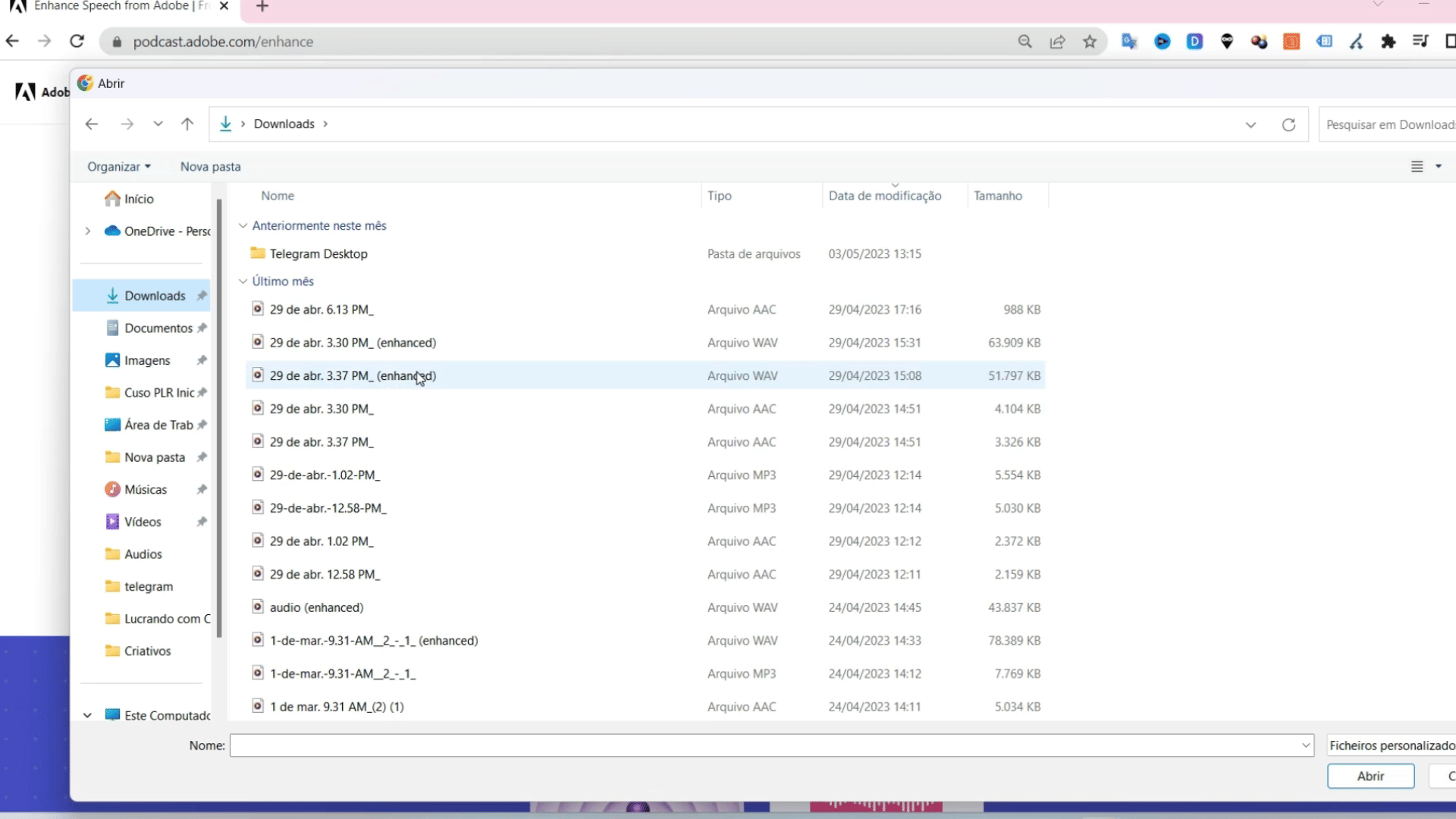Click the browser page reload icon

point(77,42)
